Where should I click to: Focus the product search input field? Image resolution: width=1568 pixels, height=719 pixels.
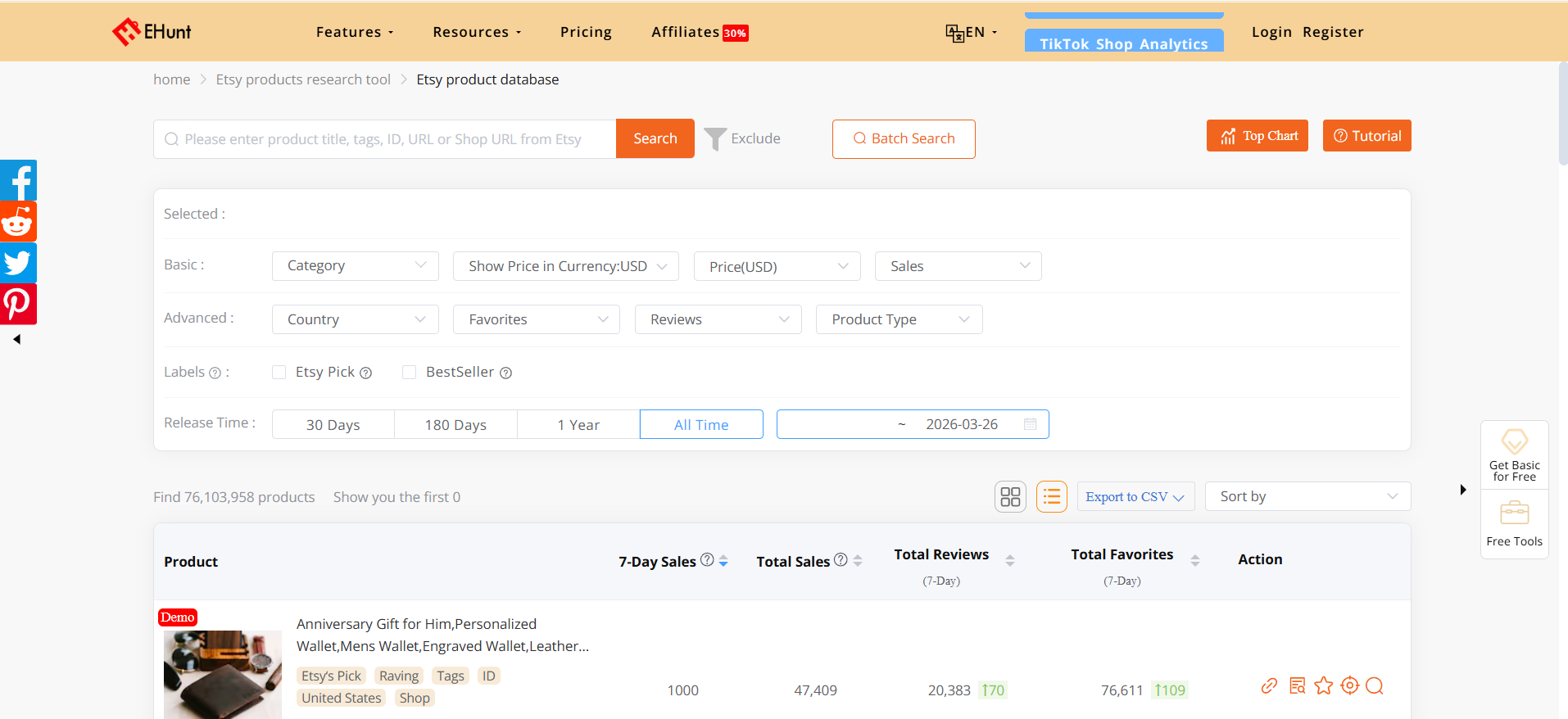coord(385,138)
